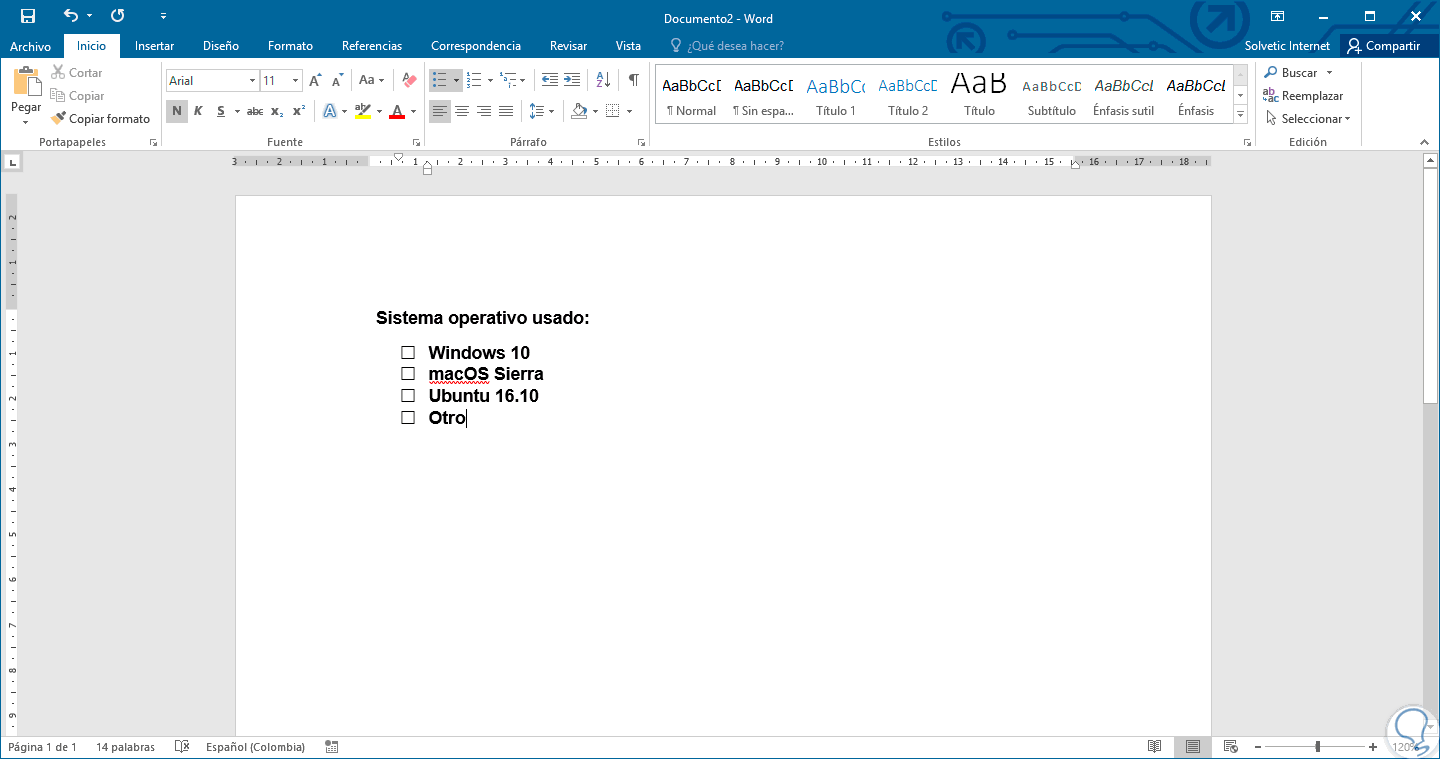The height and width of the screenshot is (759, 1440).
Task: Decrease the paragraph indent
Action: [549, 80]
